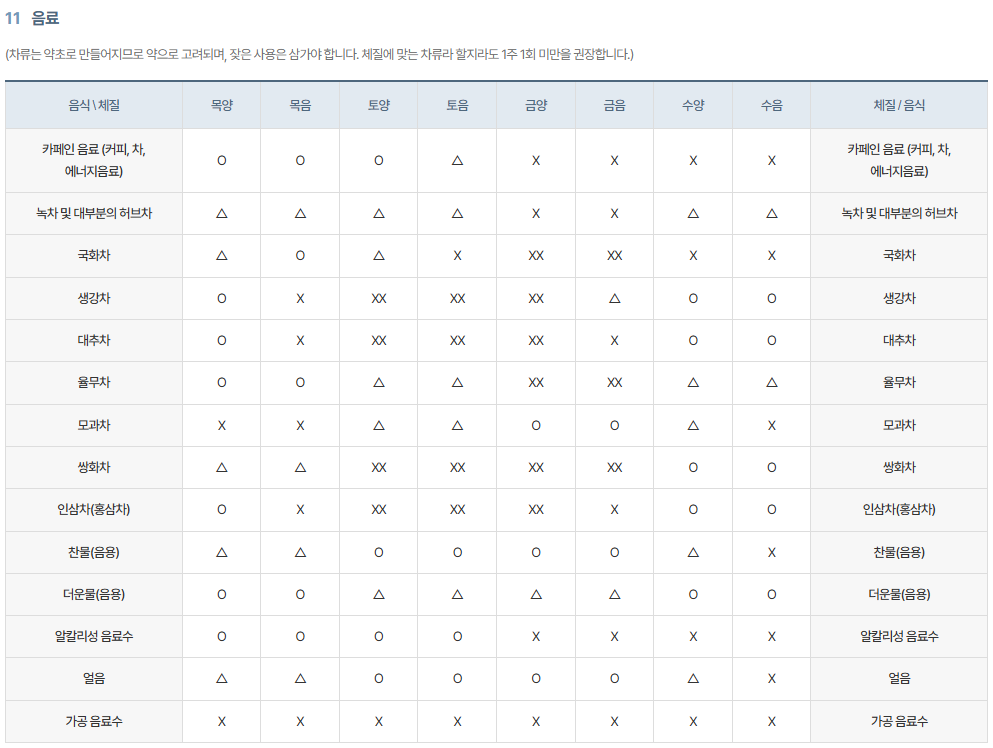Image resolution: width=993 pixels, height=748 pixels.
Task: Click "얼음" label under "체질 / 음식" header
Action: tap(899, 678)
